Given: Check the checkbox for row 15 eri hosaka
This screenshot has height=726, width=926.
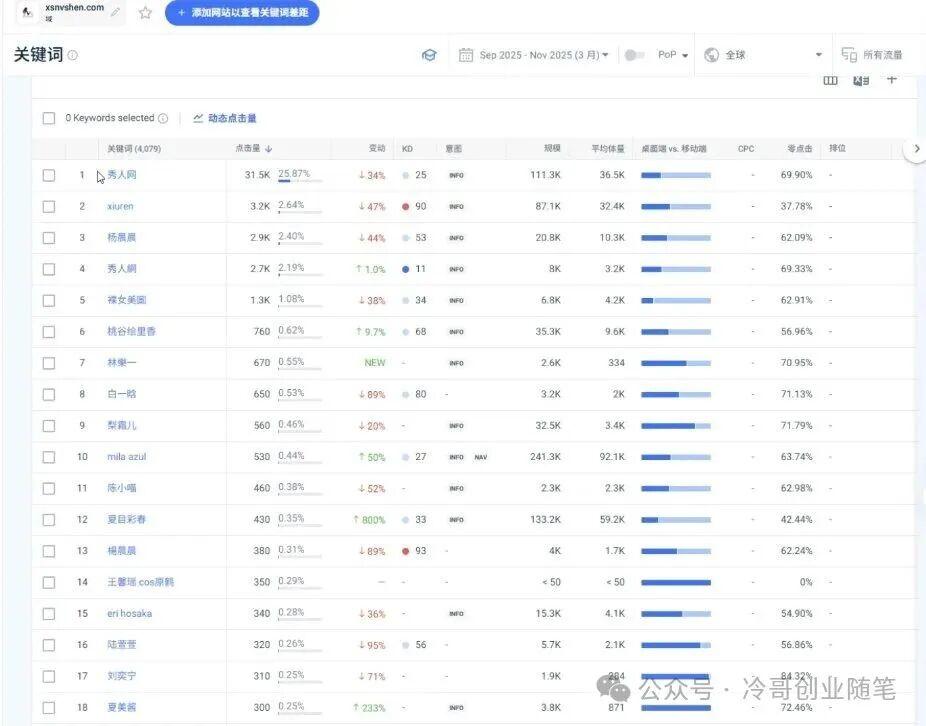Looking at the screenshot, I should 49,614.
